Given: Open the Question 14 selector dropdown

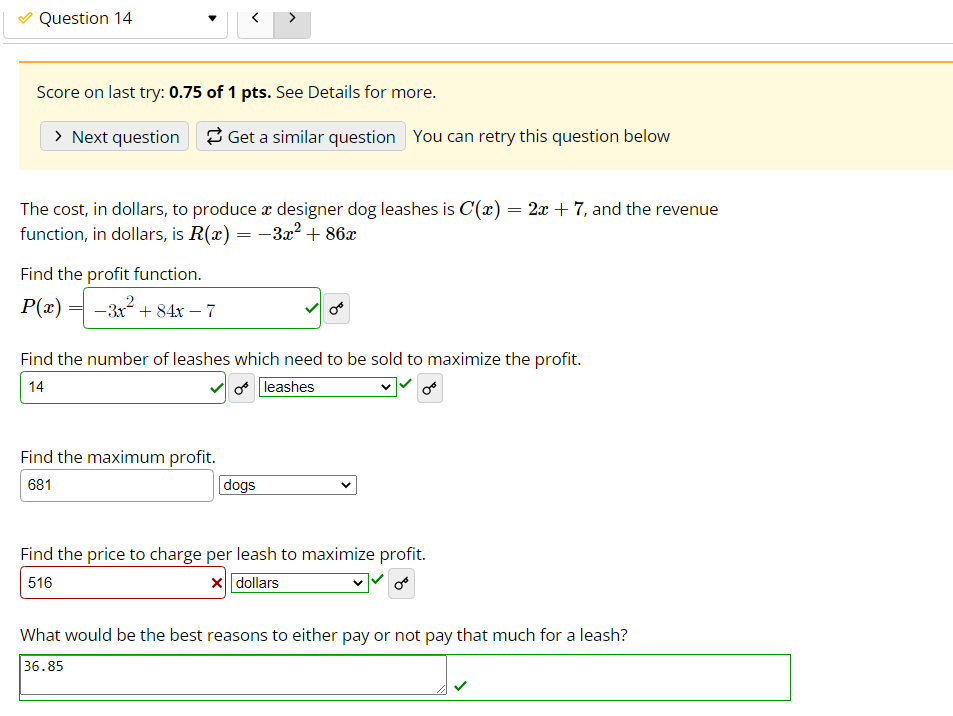Looking at the screenshot, I should tap(211, 18).
